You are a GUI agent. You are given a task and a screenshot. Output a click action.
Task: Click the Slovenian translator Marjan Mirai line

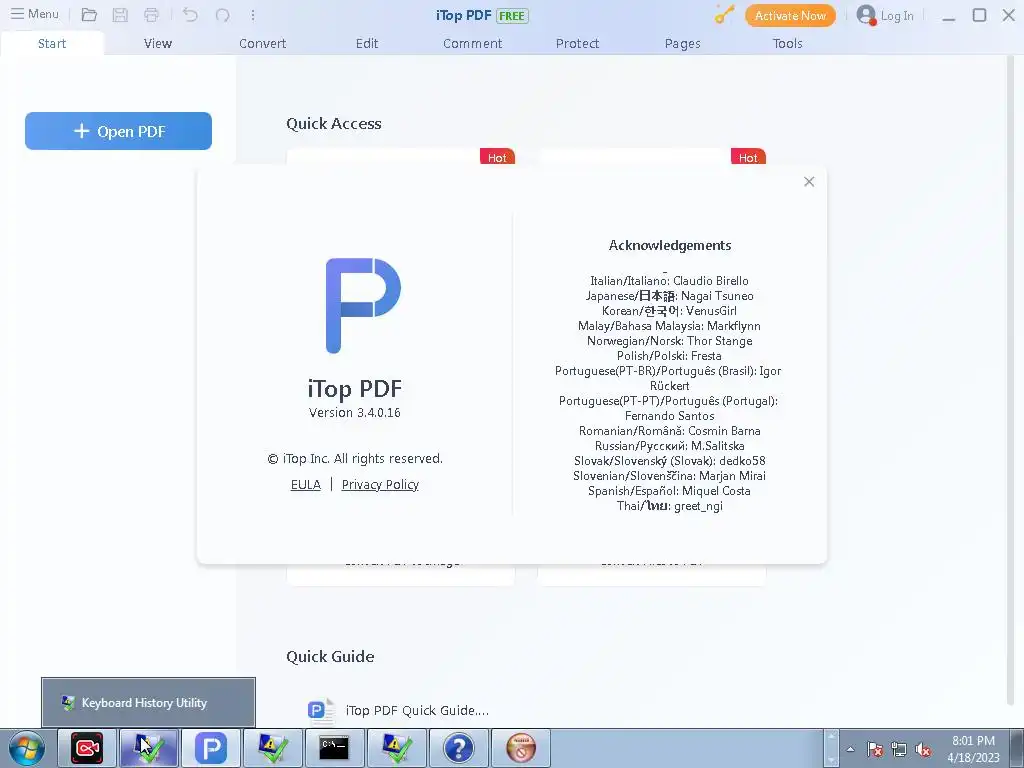[669, 476]
